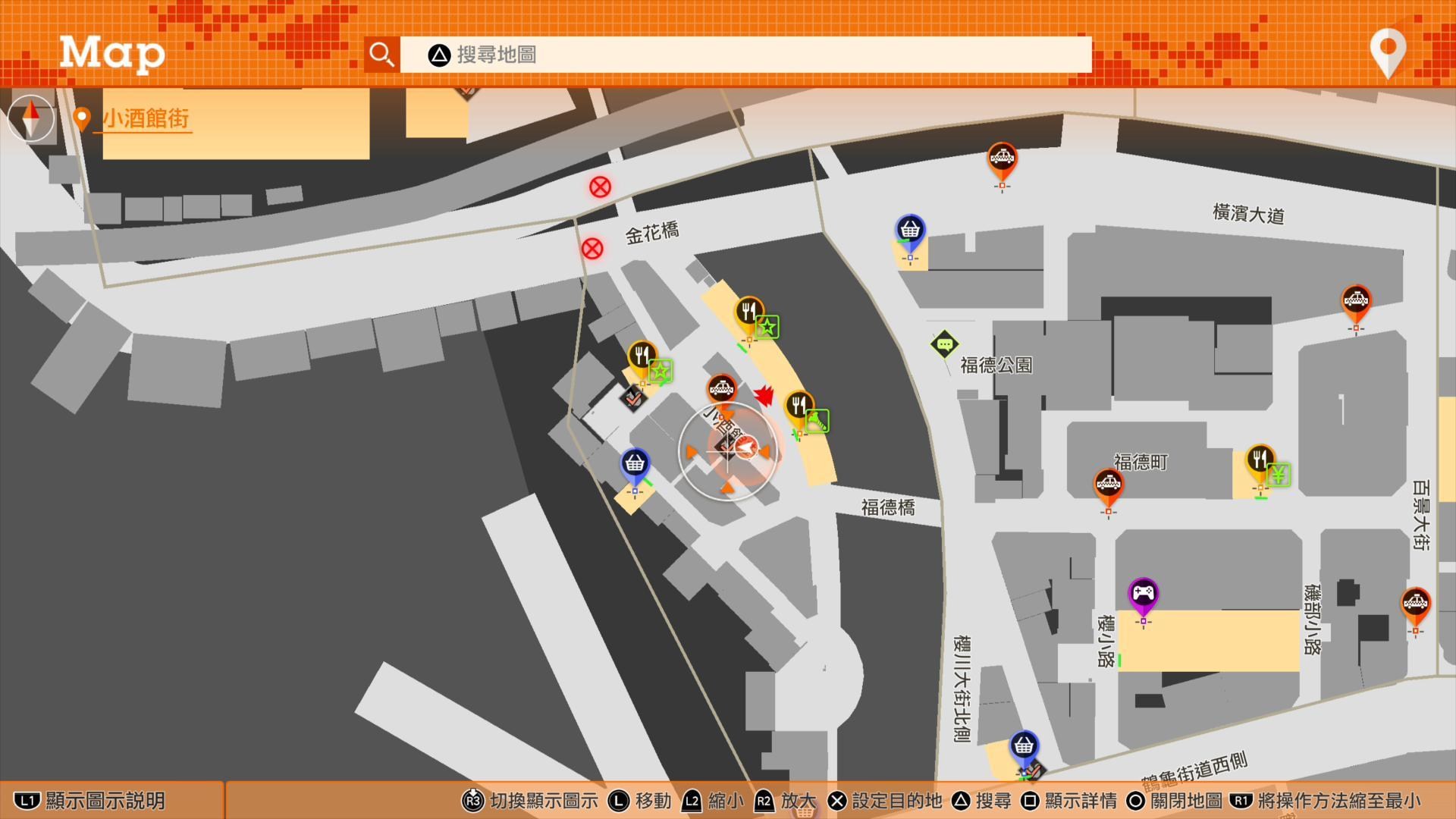Click the 磯部小路 street label
This screenshot has height=819, width=1456.
point(1313,619)
